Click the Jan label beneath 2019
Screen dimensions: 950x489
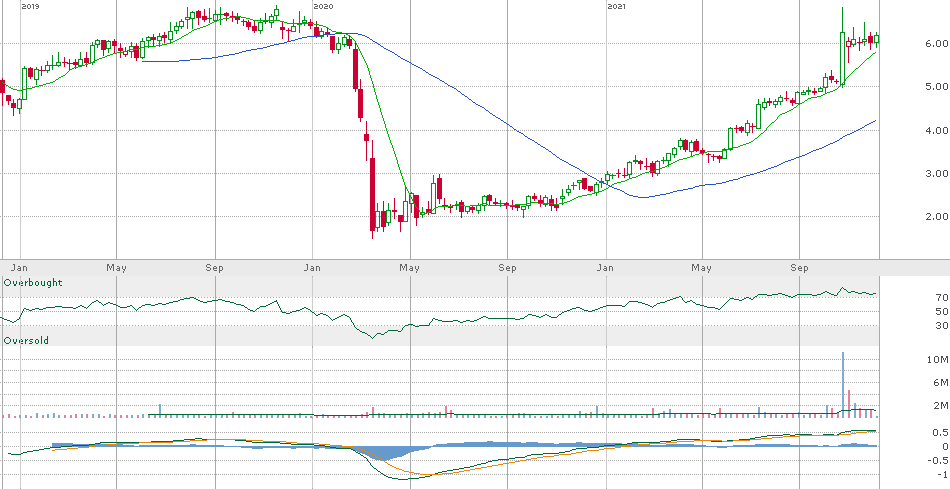coord(19,268)
